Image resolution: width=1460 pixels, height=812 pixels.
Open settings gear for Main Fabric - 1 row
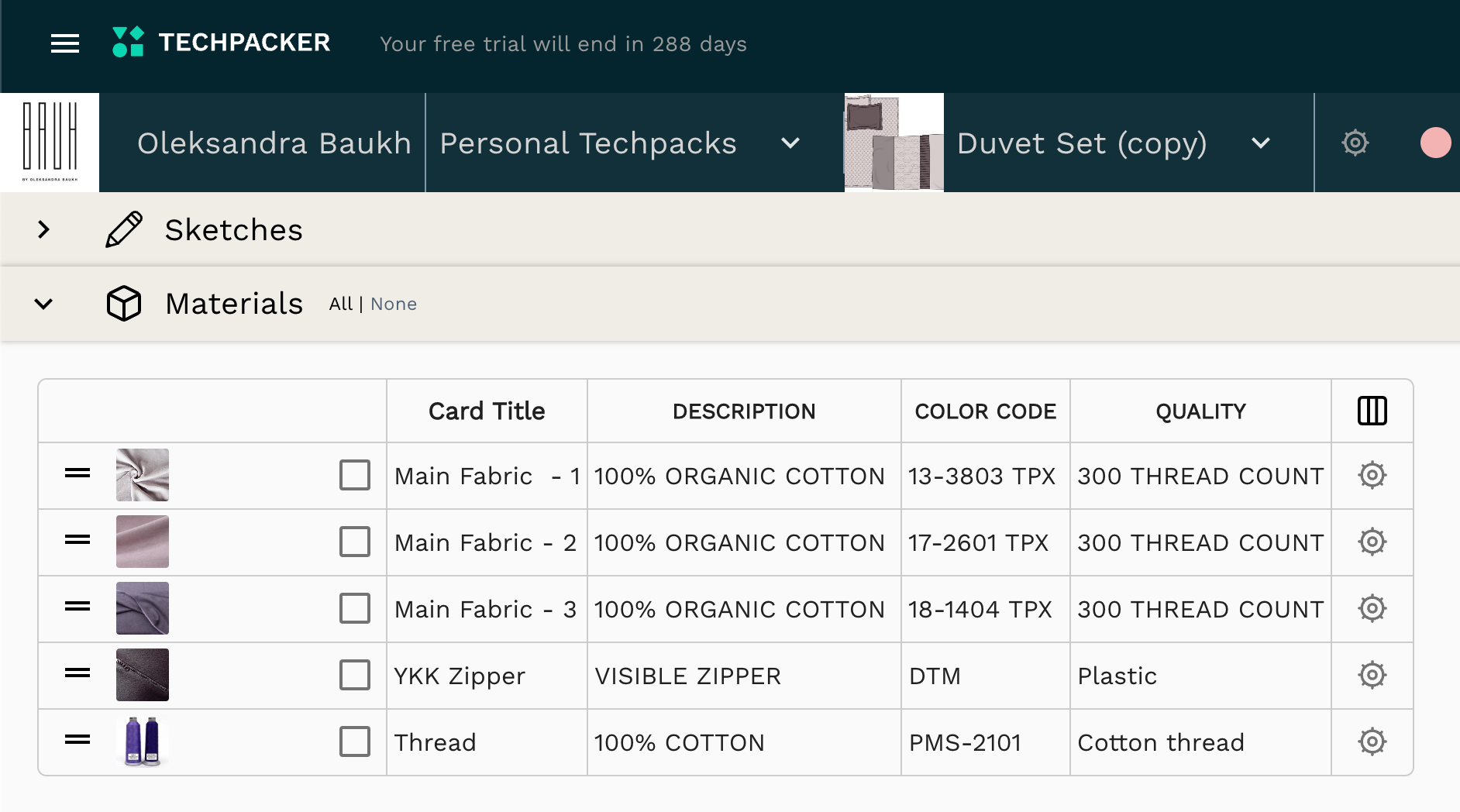coord(1372,475)
